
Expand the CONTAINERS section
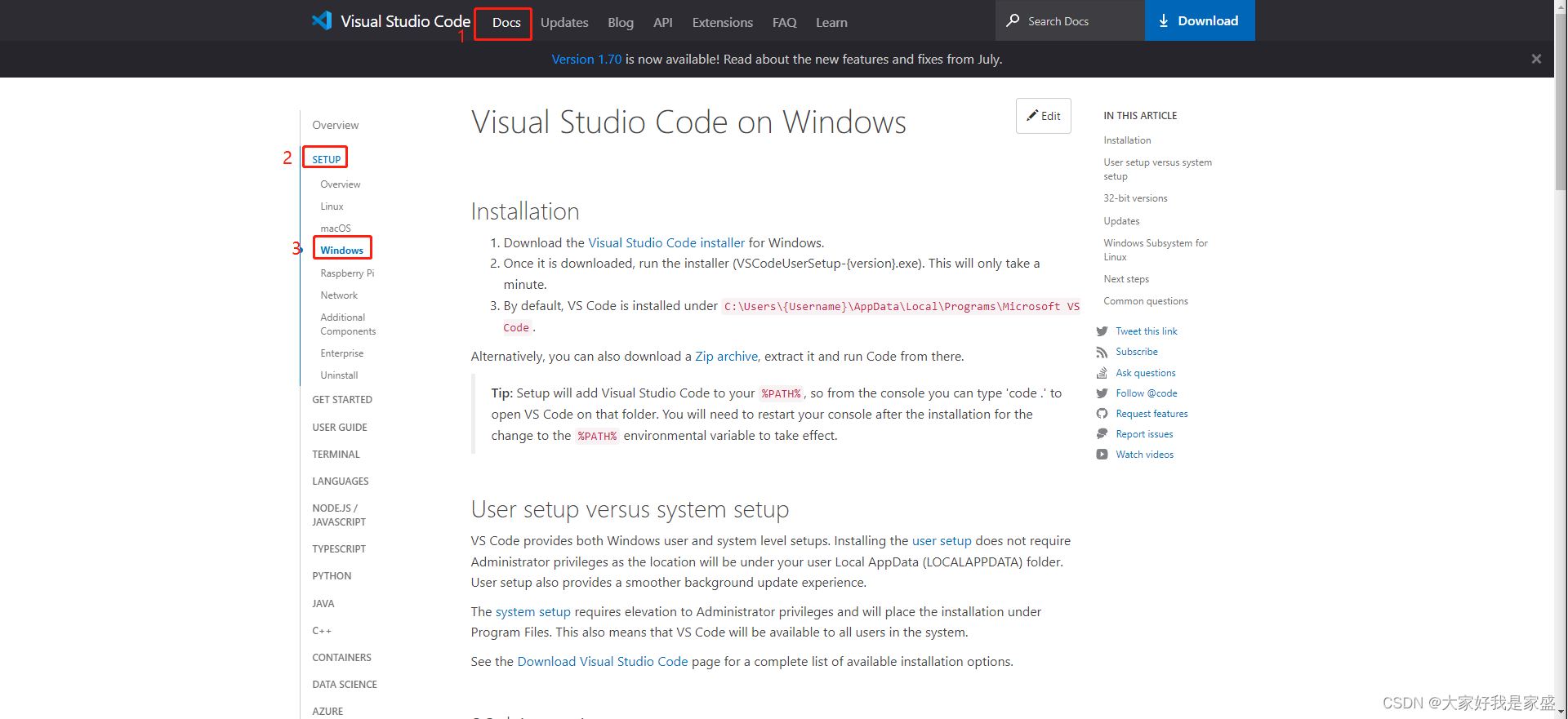341,658
